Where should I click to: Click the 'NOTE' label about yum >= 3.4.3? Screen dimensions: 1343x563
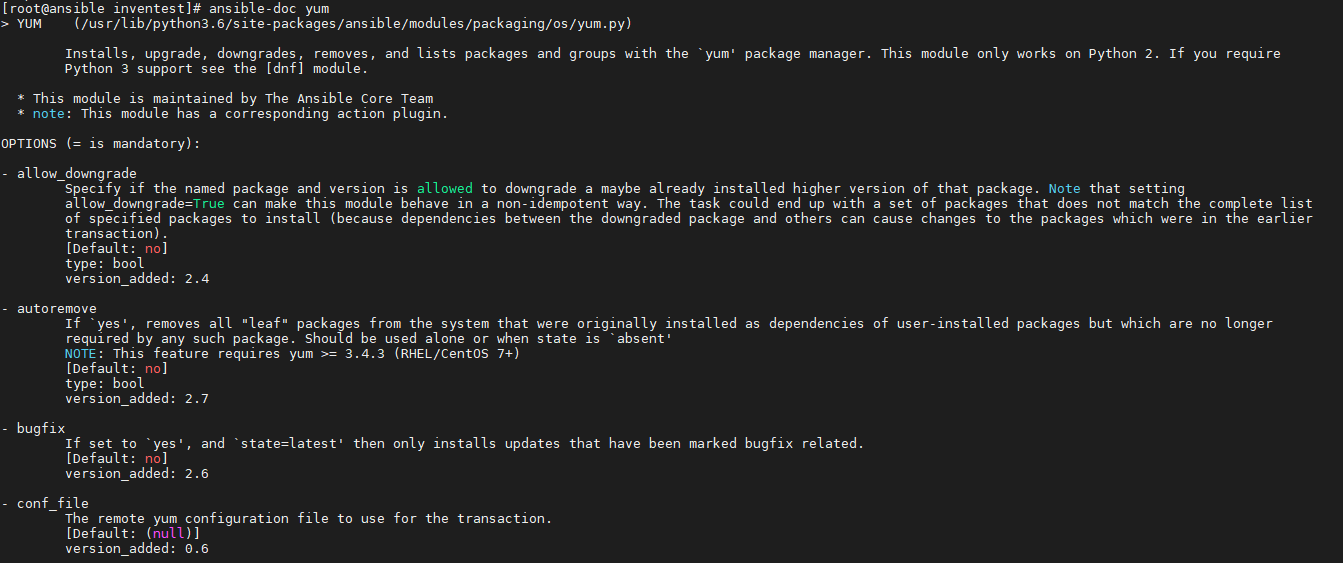point(81,354)
